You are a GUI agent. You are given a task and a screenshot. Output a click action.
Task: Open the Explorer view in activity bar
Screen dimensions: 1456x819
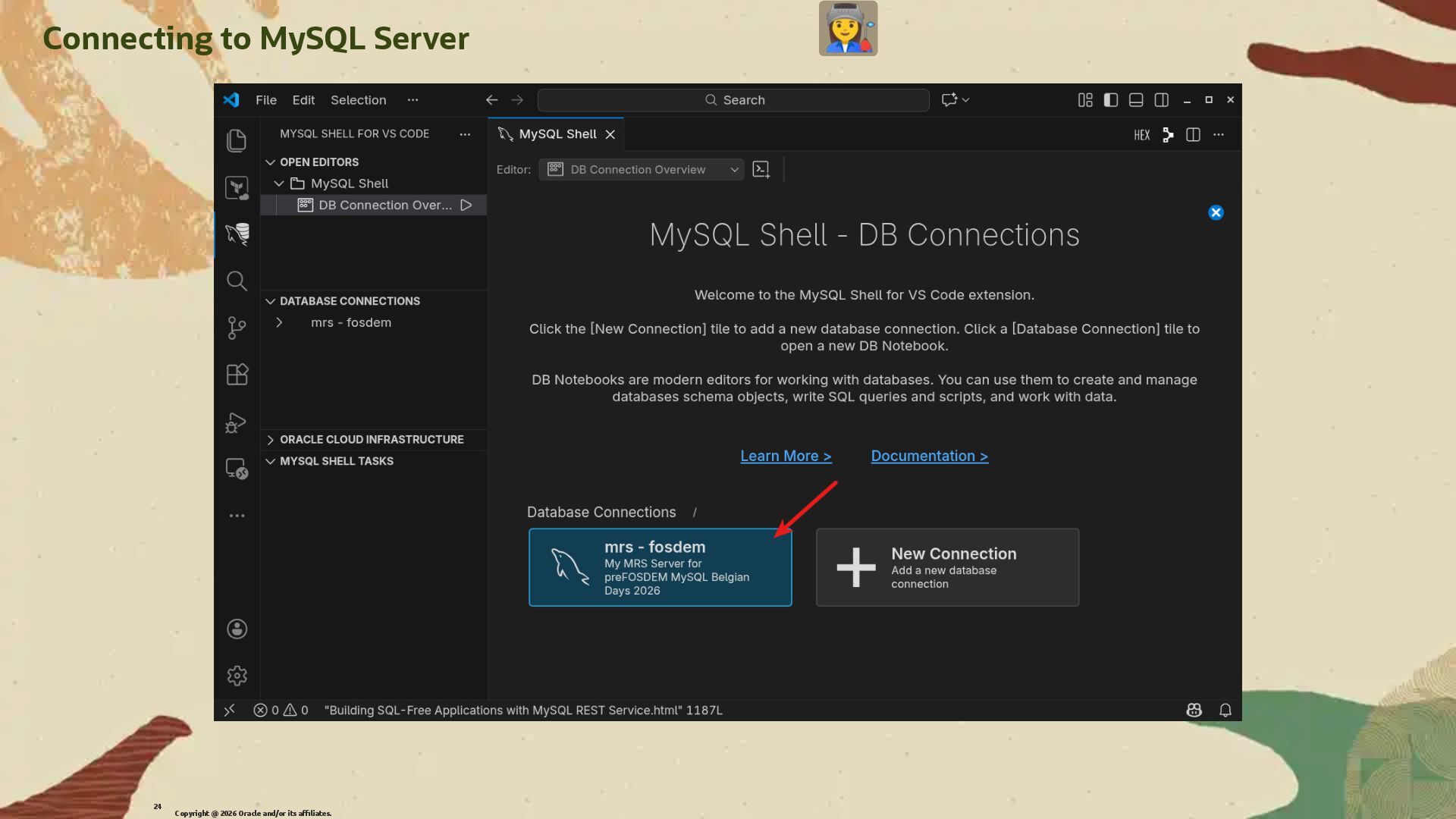(x=237, y=141)
